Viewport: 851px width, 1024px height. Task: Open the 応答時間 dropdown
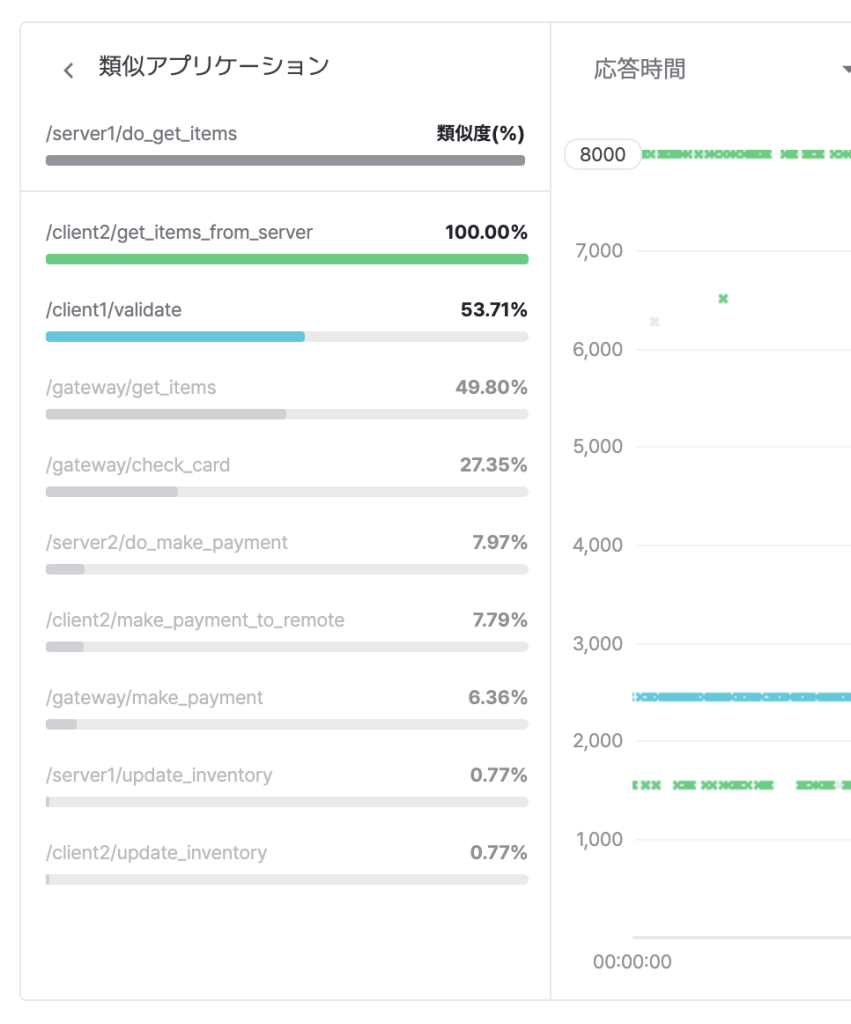click(x=845, y=69)
